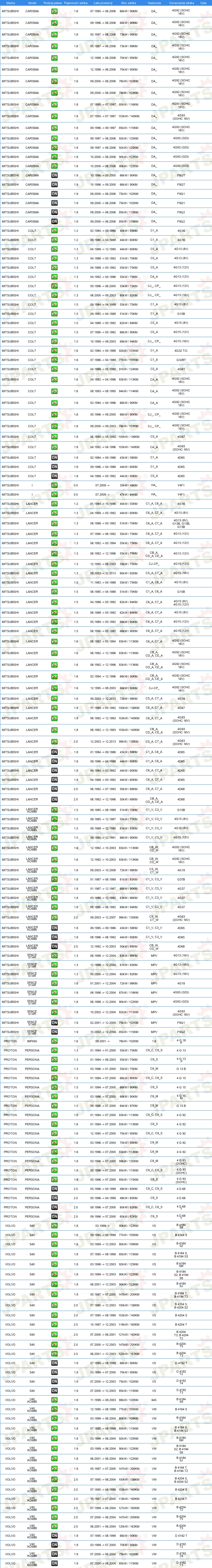212x1568 pixels.
Task: Select COLT power cell 77kW / 105KM
Action: [128, 360]
